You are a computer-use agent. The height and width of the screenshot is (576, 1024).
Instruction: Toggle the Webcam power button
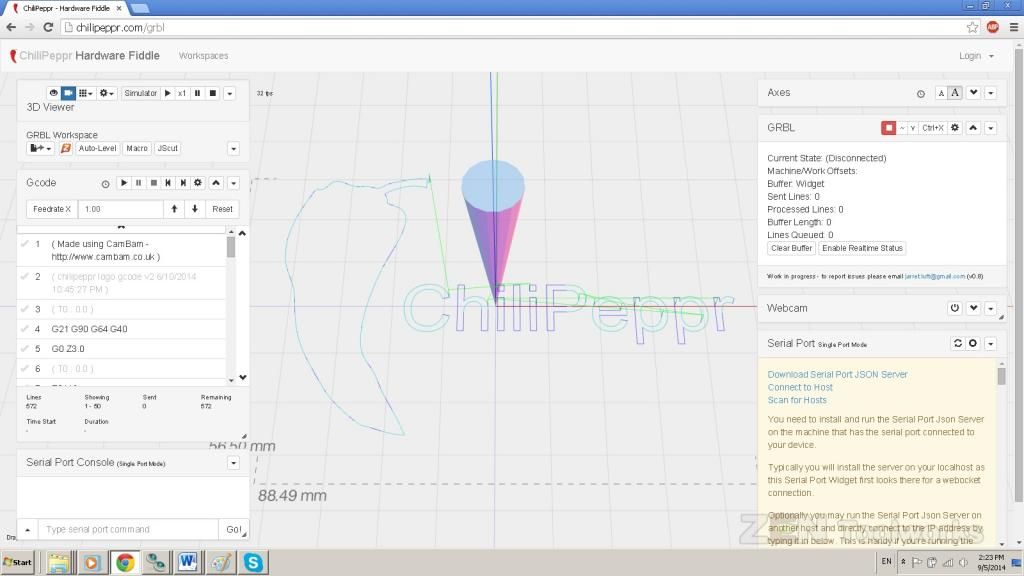955,308
